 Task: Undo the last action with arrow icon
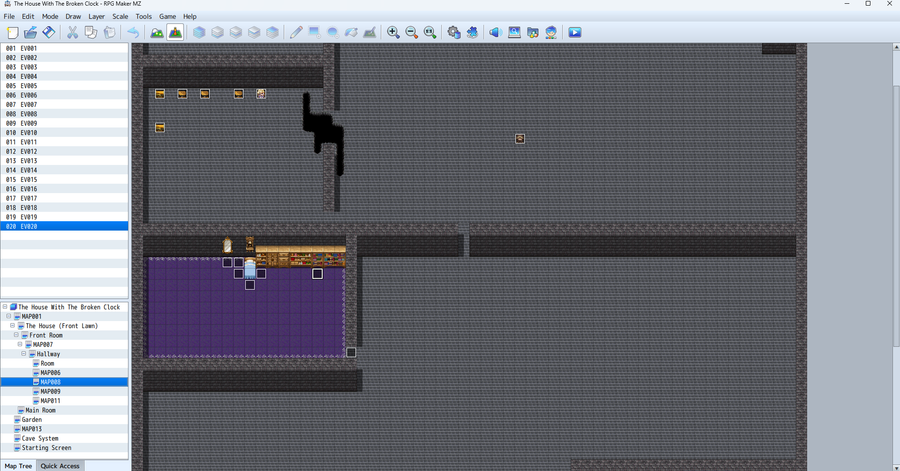point(133,33)
